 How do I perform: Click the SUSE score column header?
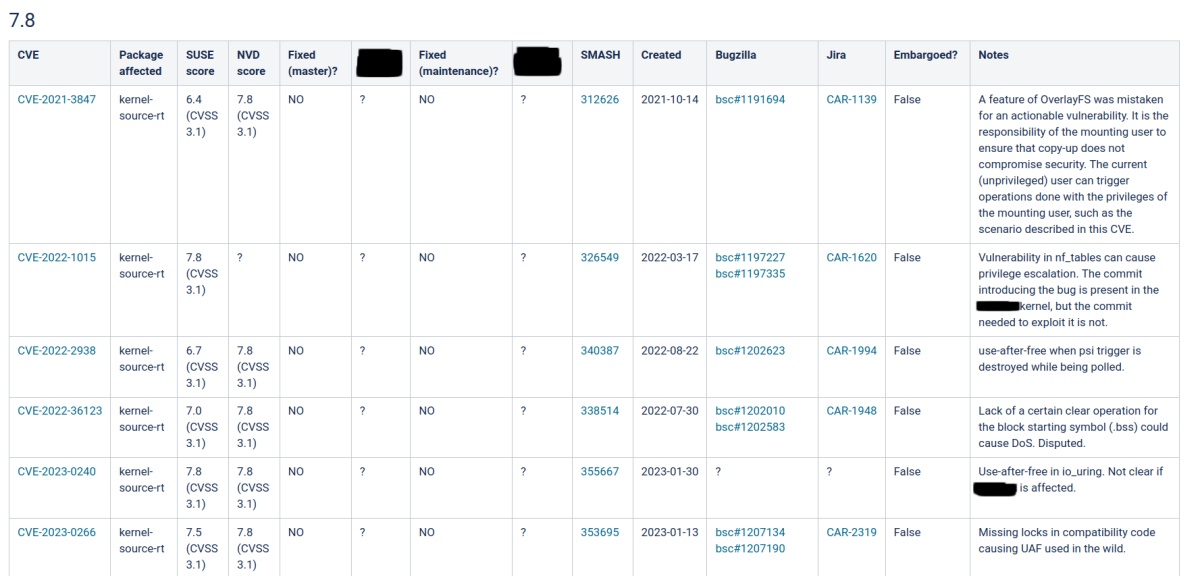[x=200, y=63]
